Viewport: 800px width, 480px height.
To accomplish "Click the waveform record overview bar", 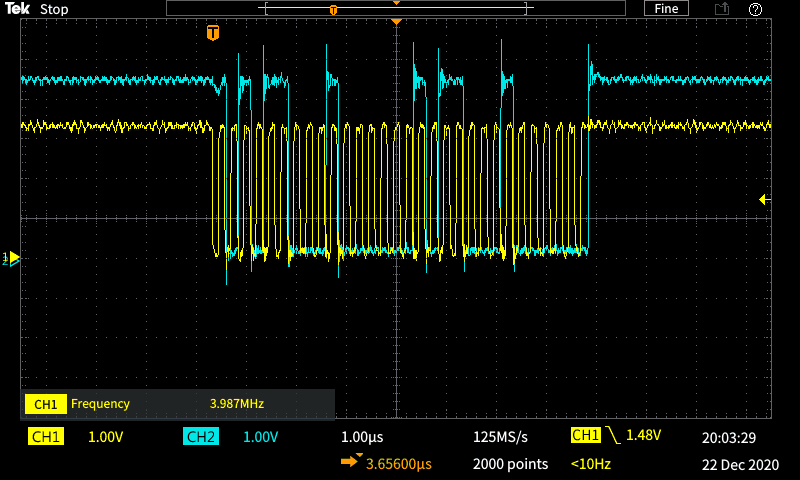I will pyautogui.click(x=397, y=9).
